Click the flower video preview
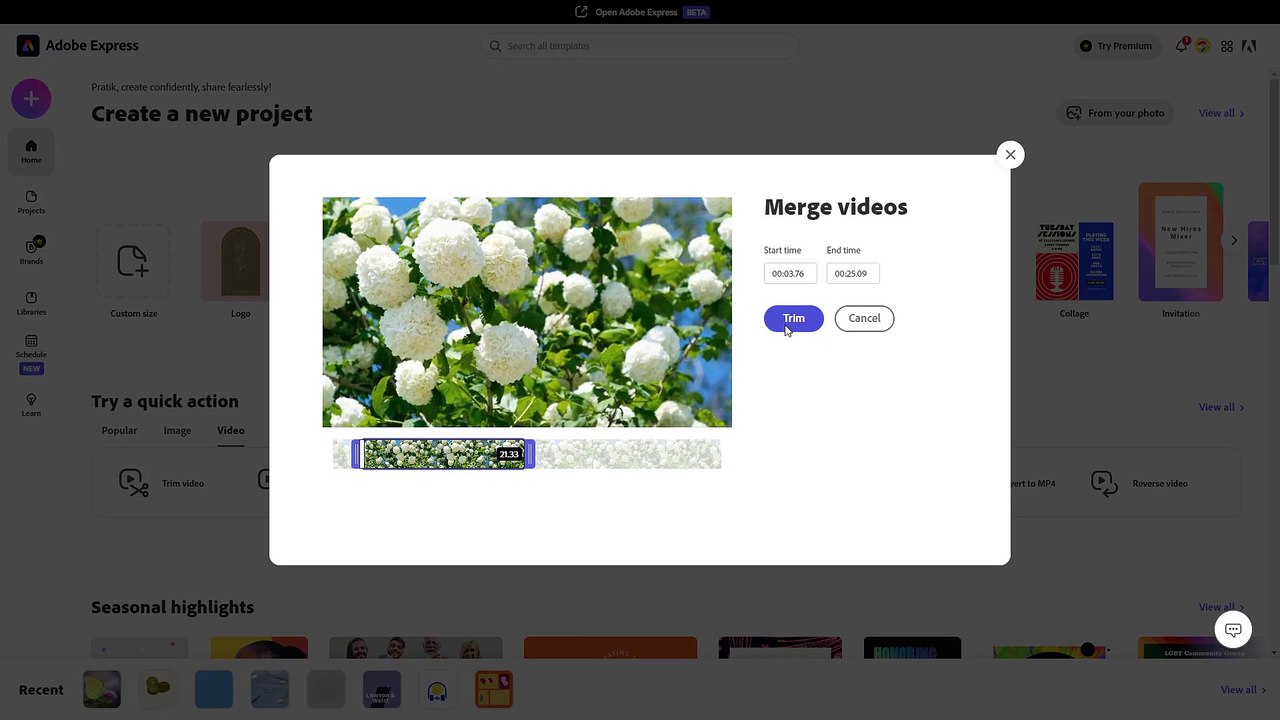 click(x=527, y=312)
